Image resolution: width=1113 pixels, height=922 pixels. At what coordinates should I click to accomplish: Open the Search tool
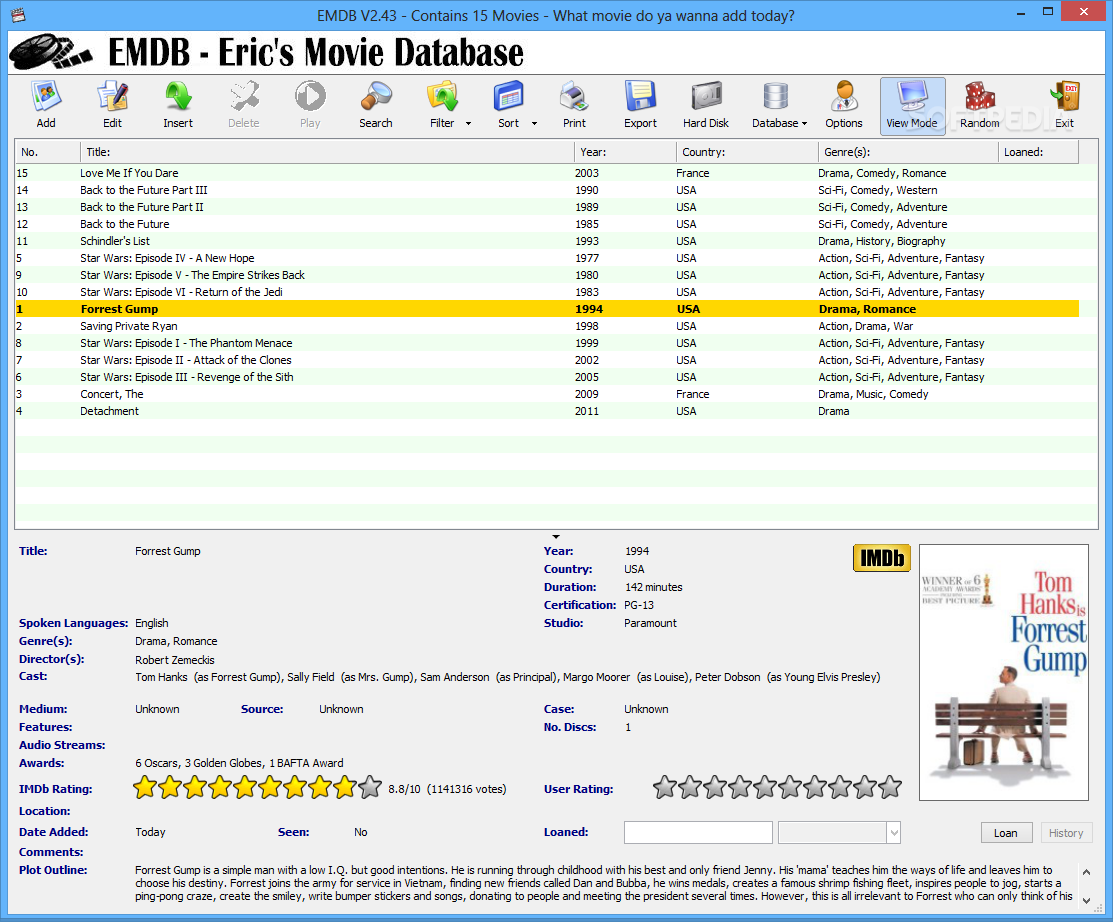pyautogui.click(x=375, y=105)
